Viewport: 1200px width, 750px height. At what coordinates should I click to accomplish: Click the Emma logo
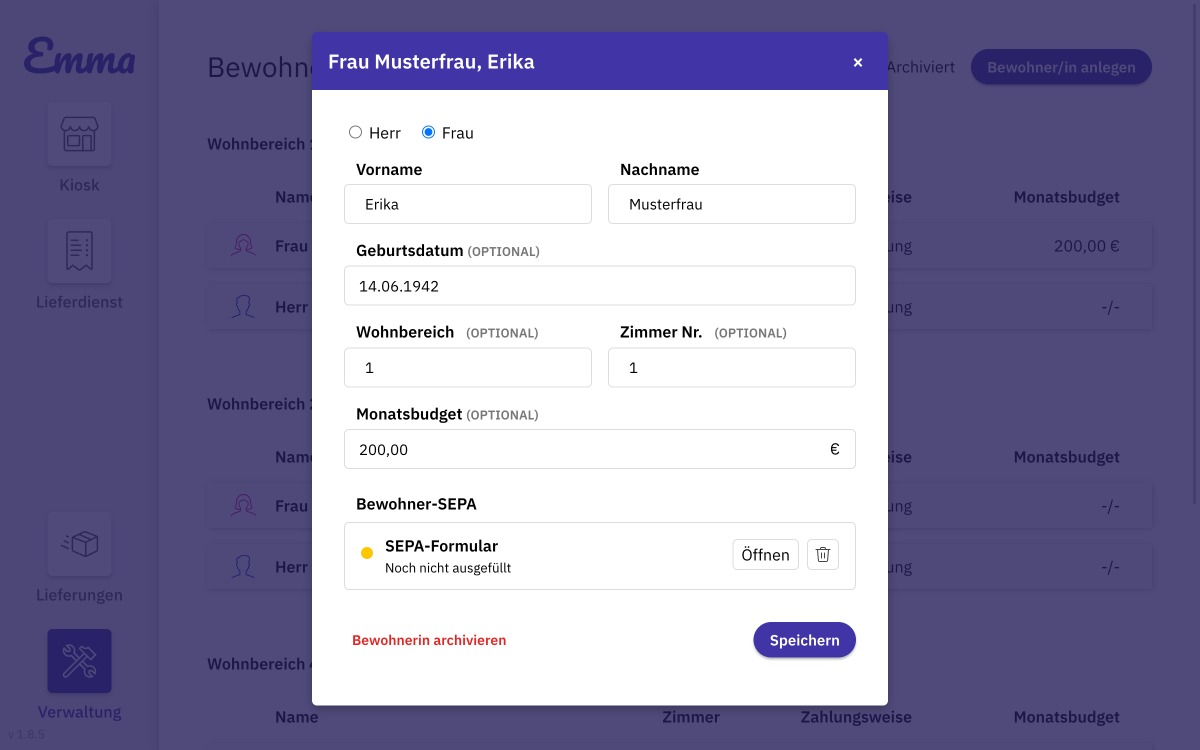click(79, 57)
